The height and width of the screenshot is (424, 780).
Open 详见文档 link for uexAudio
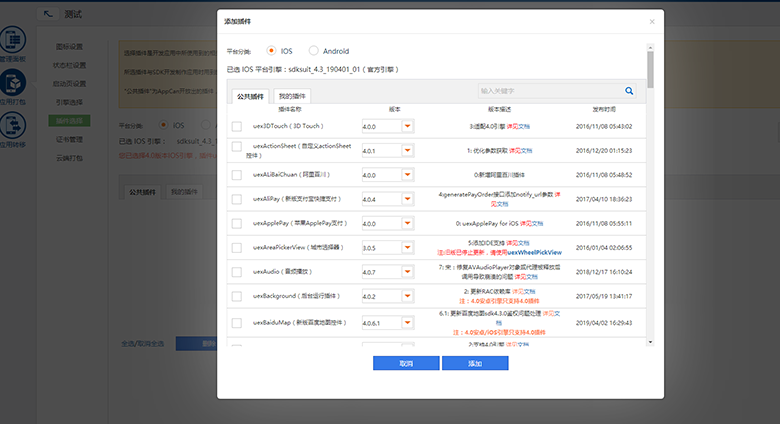526,277
